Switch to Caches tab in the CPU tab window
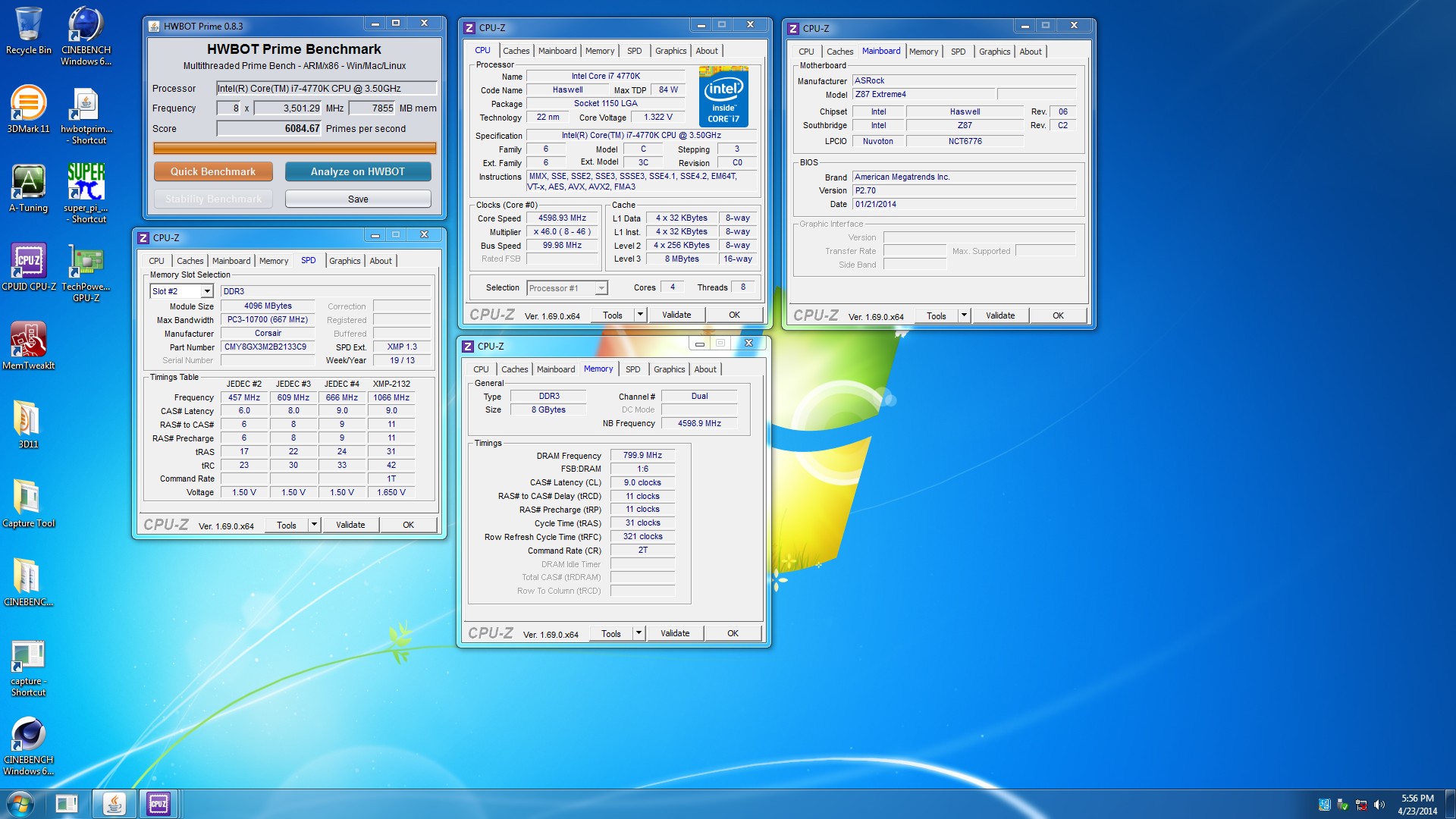The height and width of the screenshot is (819, 1456). pos(516,51)
